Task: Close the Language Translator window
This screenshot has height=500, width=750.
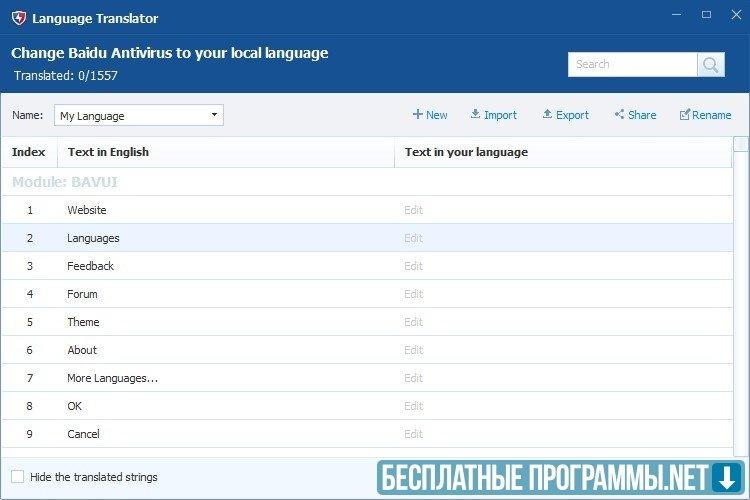Action: pos(736,15)
